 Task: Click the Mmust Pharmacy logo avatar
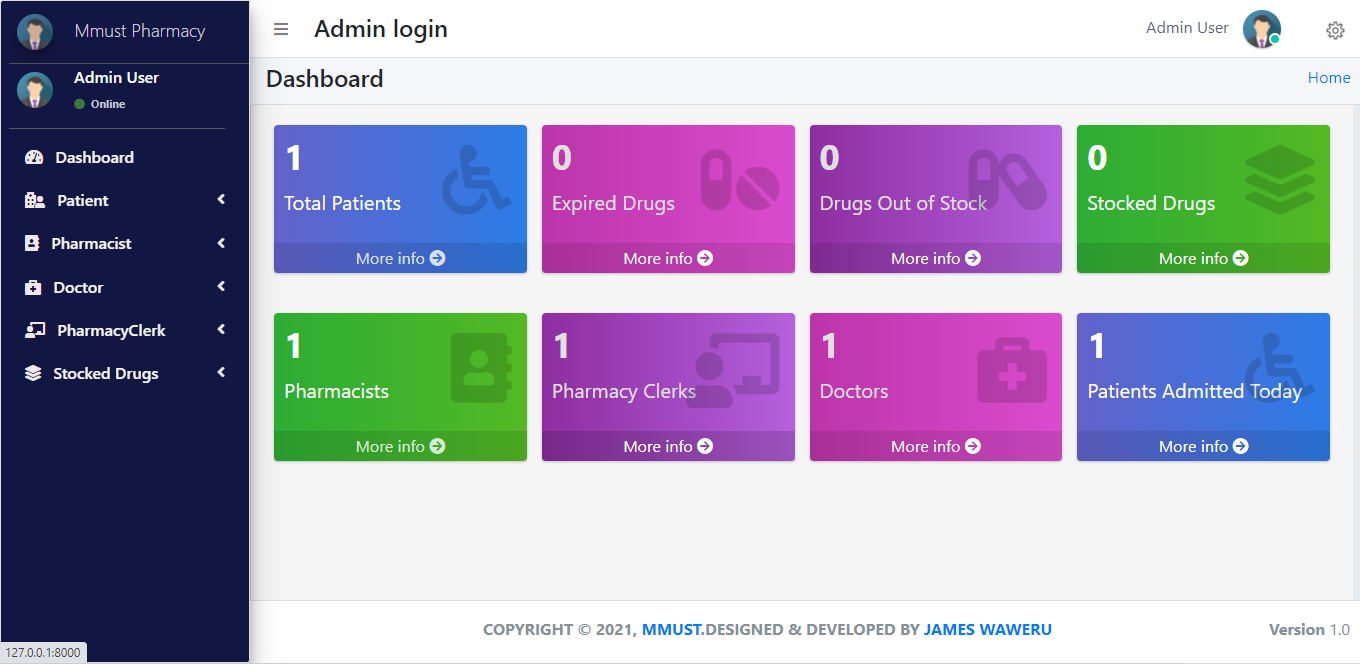point(35,31)
